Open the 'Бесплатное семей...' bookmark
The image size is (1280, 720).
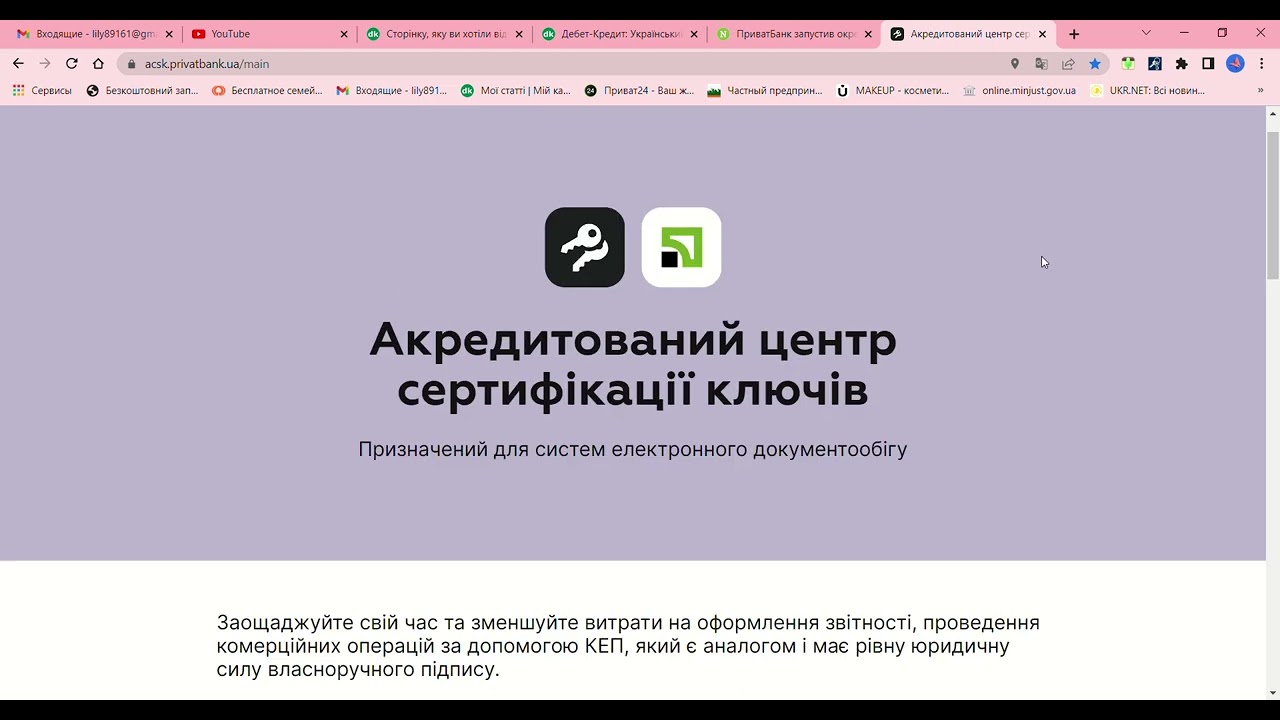[267, 90]
